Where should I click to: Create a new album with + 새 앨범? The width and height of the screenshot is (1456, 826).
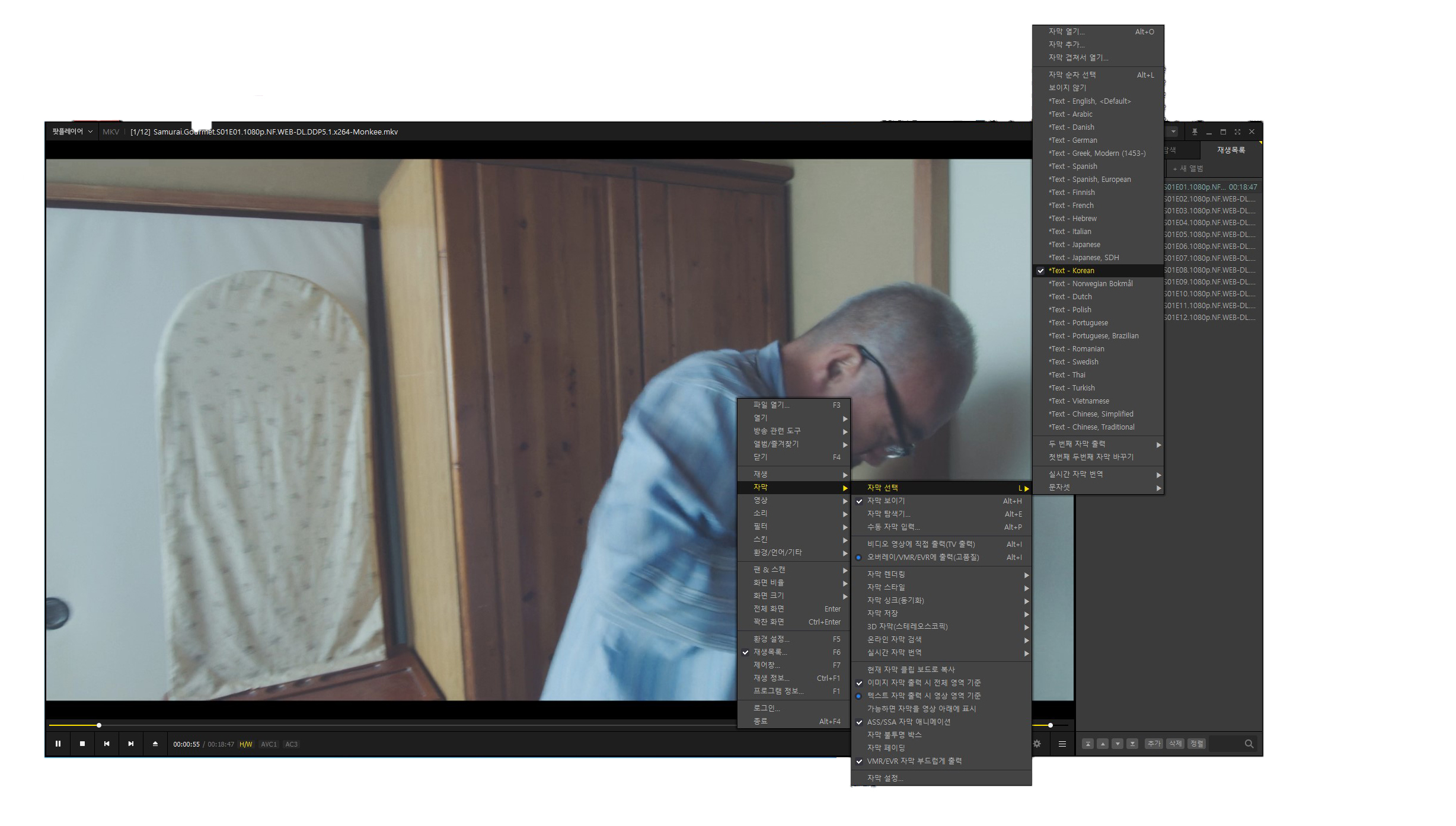coord(1188,169)
